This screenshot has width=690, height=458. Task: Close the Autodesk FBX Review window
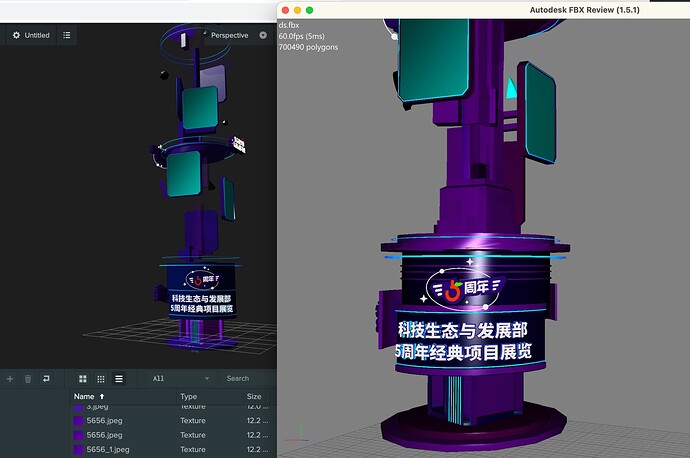285,10
